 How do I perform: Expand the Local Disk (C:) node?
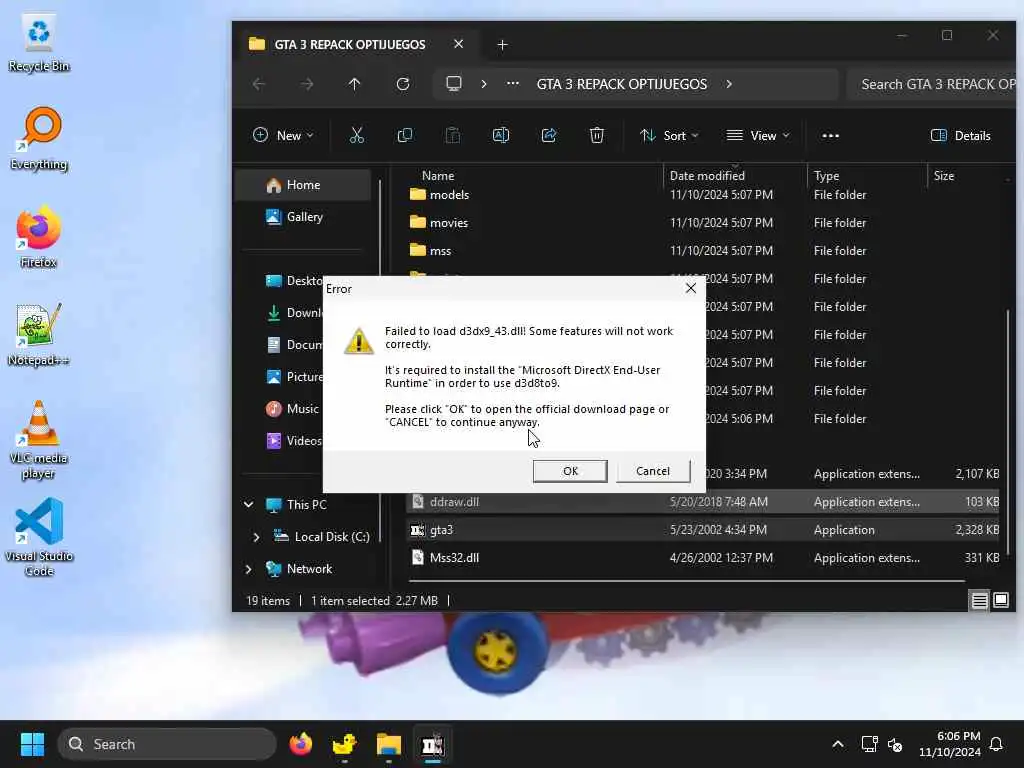[x=256, y=537]
